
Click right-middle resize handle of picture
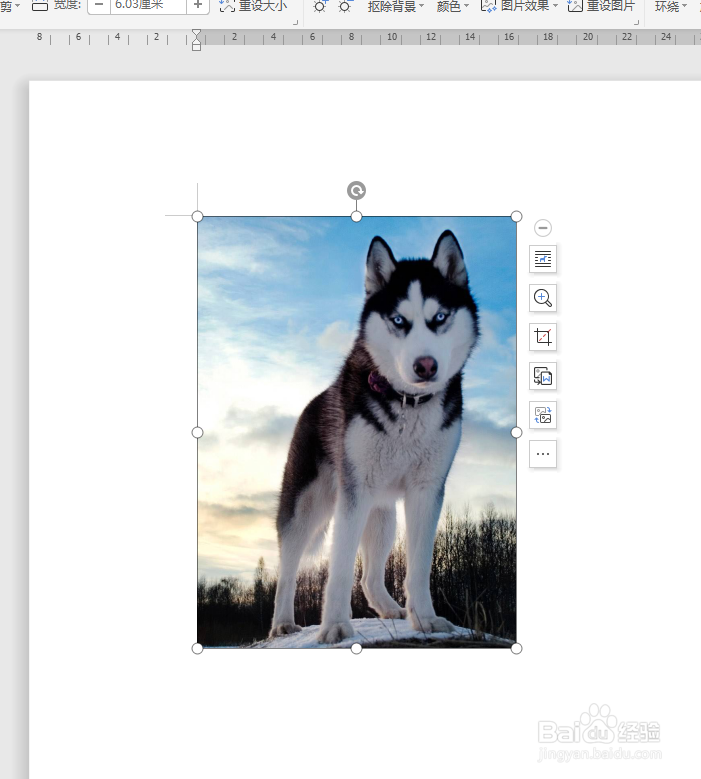[516, 432]
